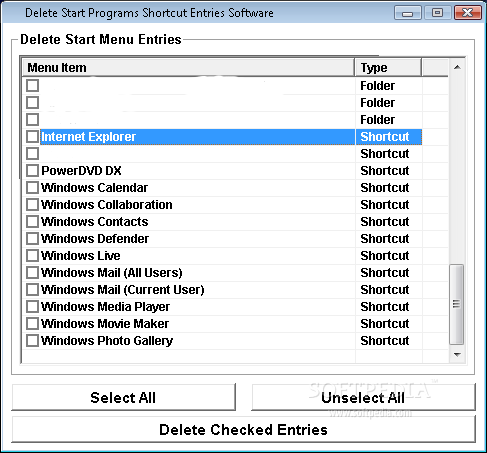Select the Windows Movie Maker entry
487x453 pixels.
point(105,324)
